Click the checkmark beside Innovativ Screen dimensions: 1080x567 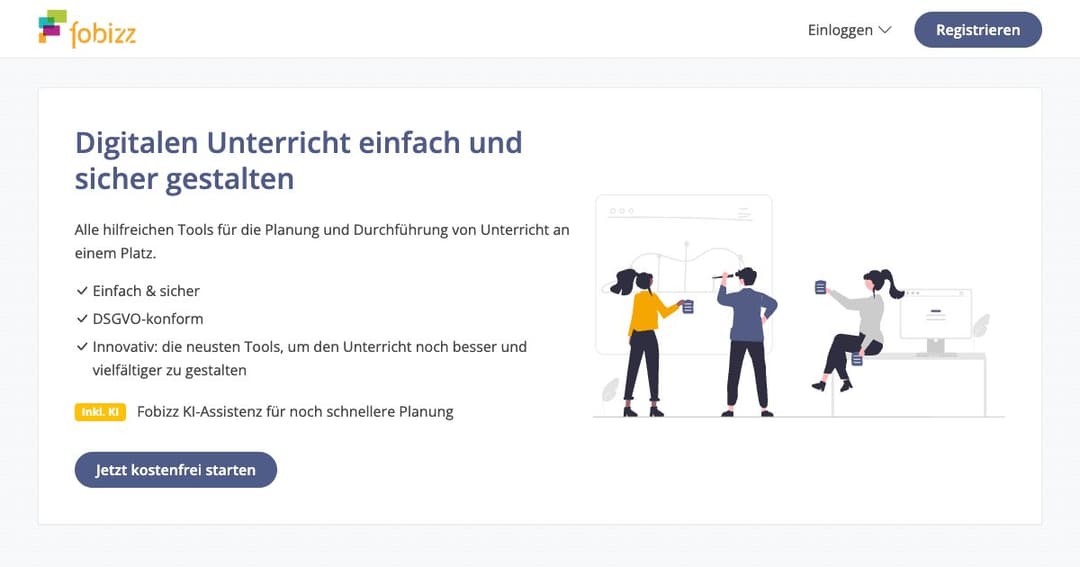coord(82,347)
